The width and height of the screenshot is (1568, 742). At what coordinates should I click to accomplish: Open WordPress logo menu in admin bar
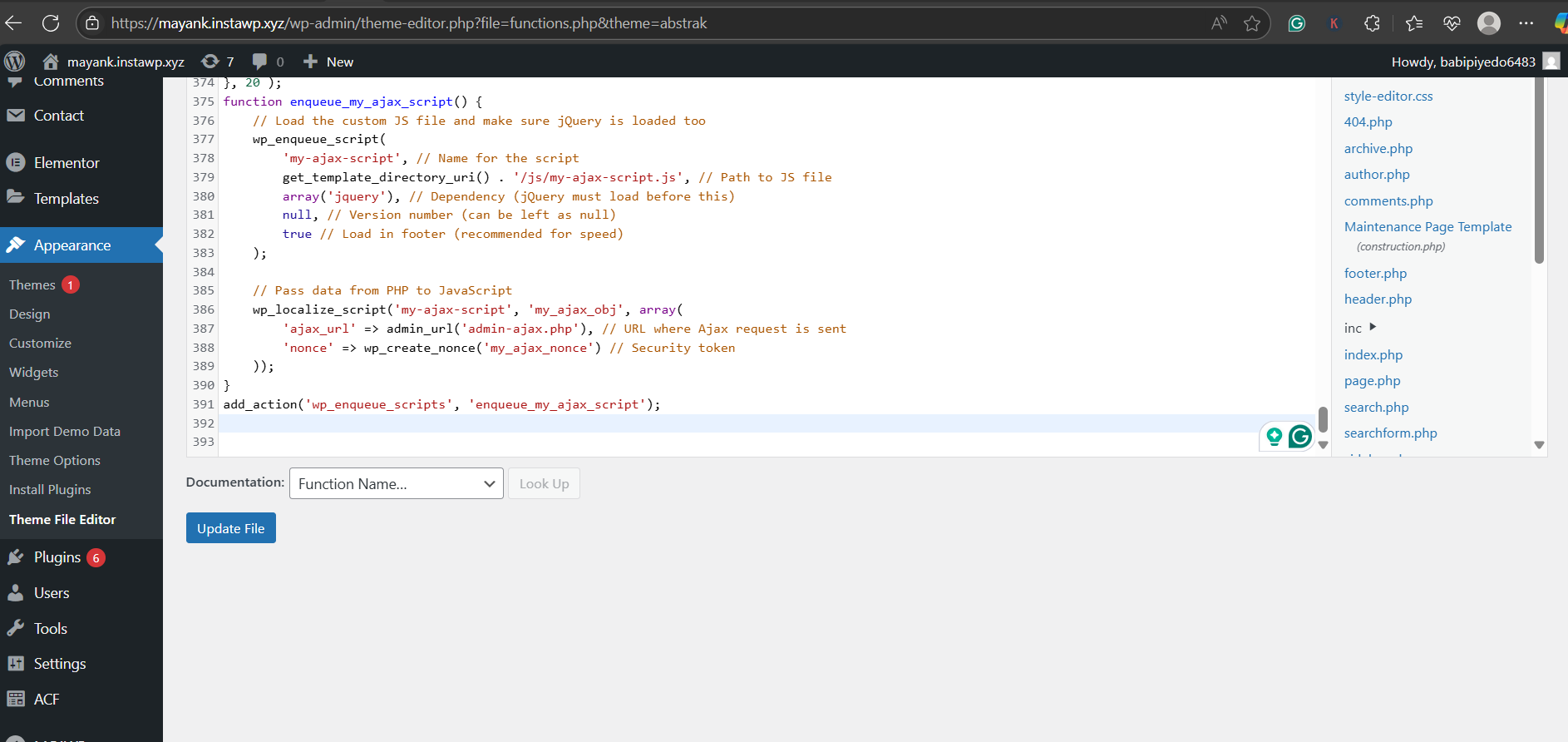tap(15, 62)
